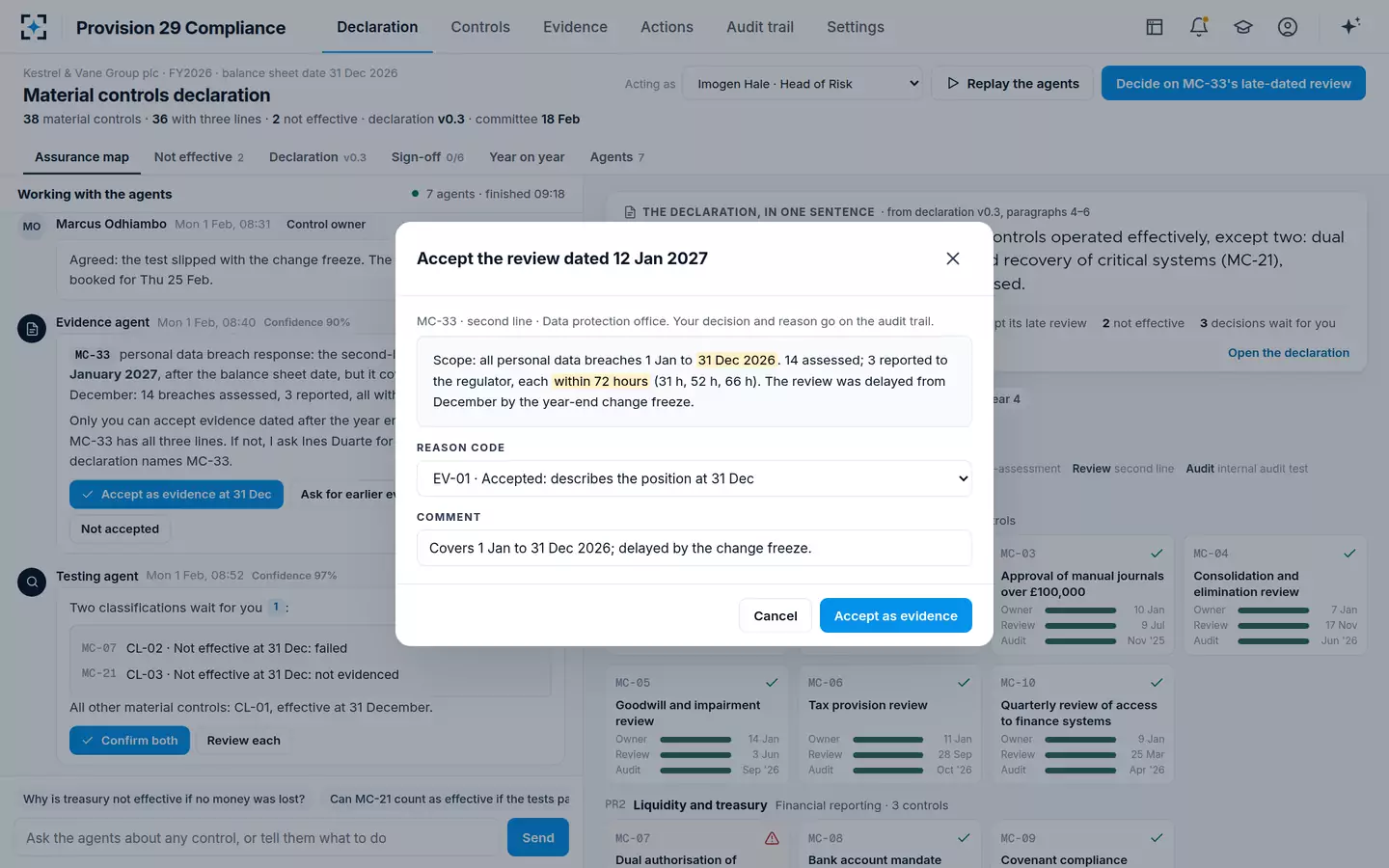This screenshot has height=868, width=1389.
Task: Open the sparkle AI assistant icon
Action: [x=1350, y=26]
